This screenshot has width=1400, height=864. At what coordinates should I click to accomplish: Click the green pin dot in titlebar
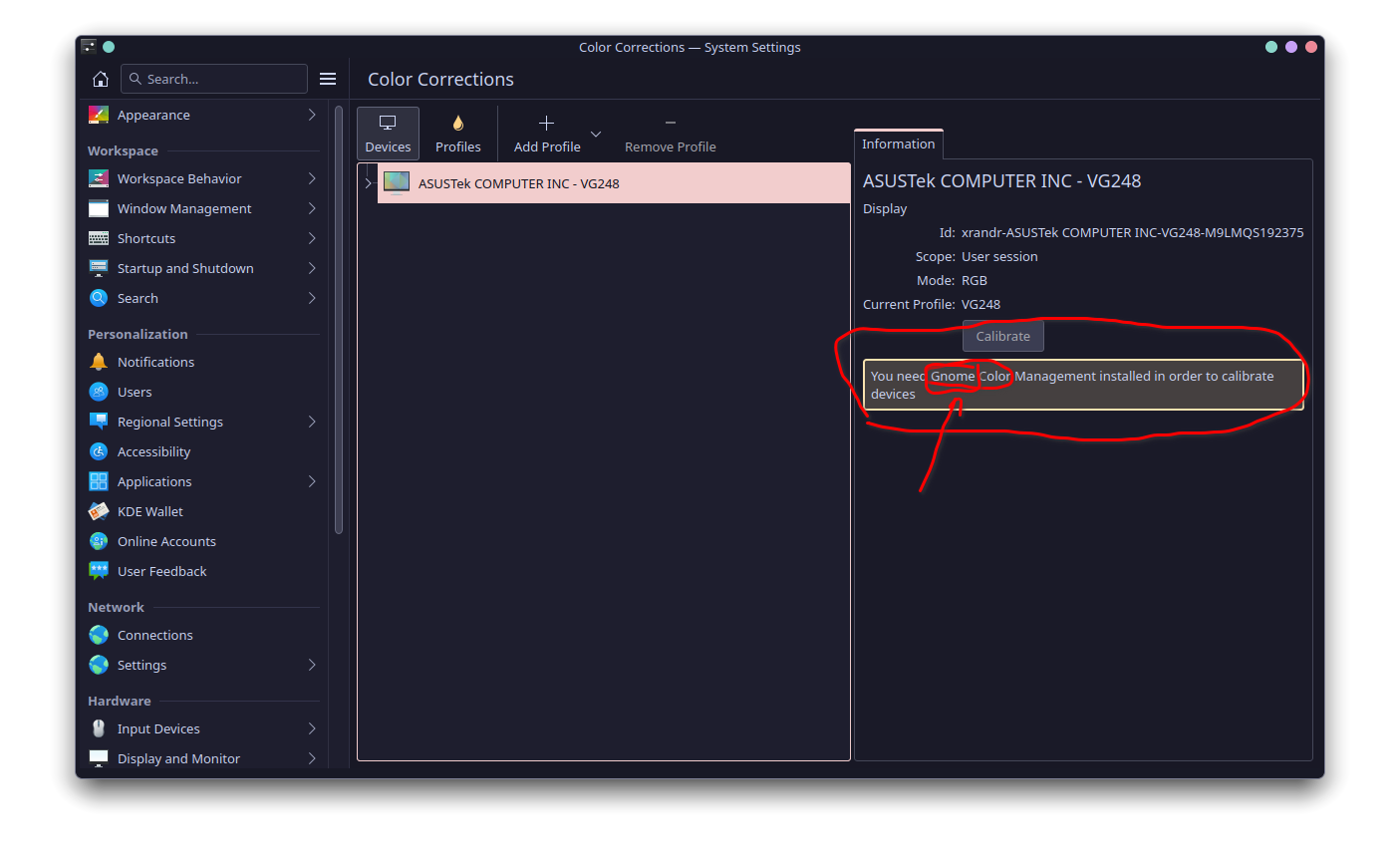(x=109, y=47)
